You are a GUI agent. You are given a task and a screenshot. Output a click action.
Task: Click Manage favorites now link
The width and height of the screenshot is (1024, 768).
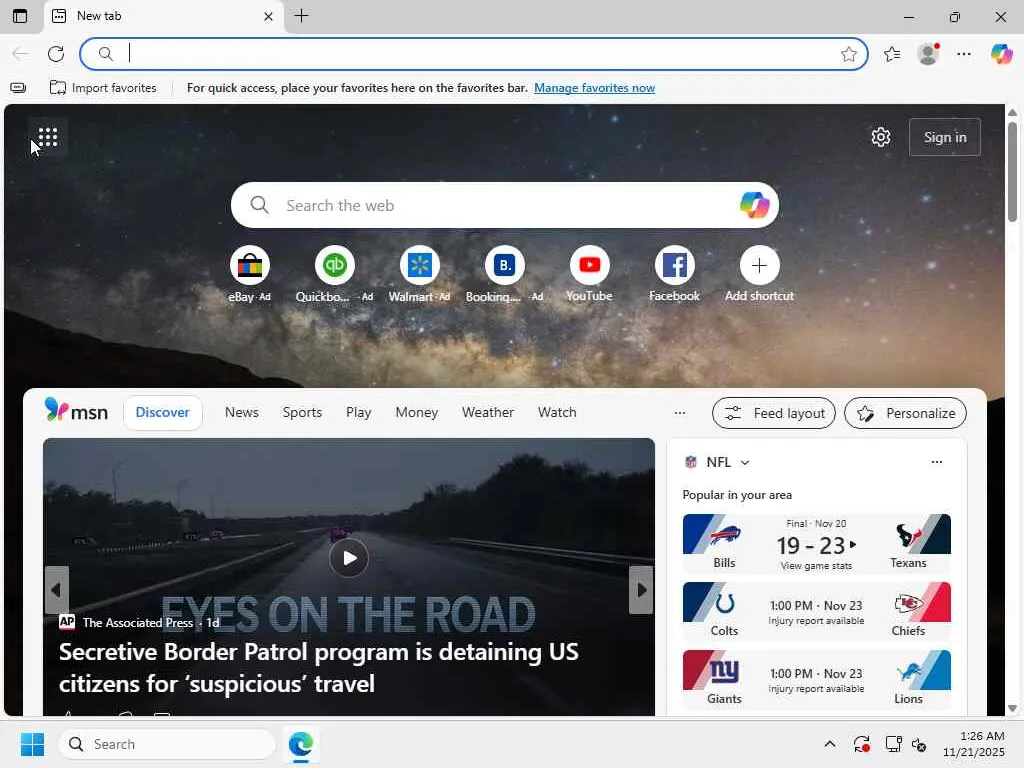594,88
